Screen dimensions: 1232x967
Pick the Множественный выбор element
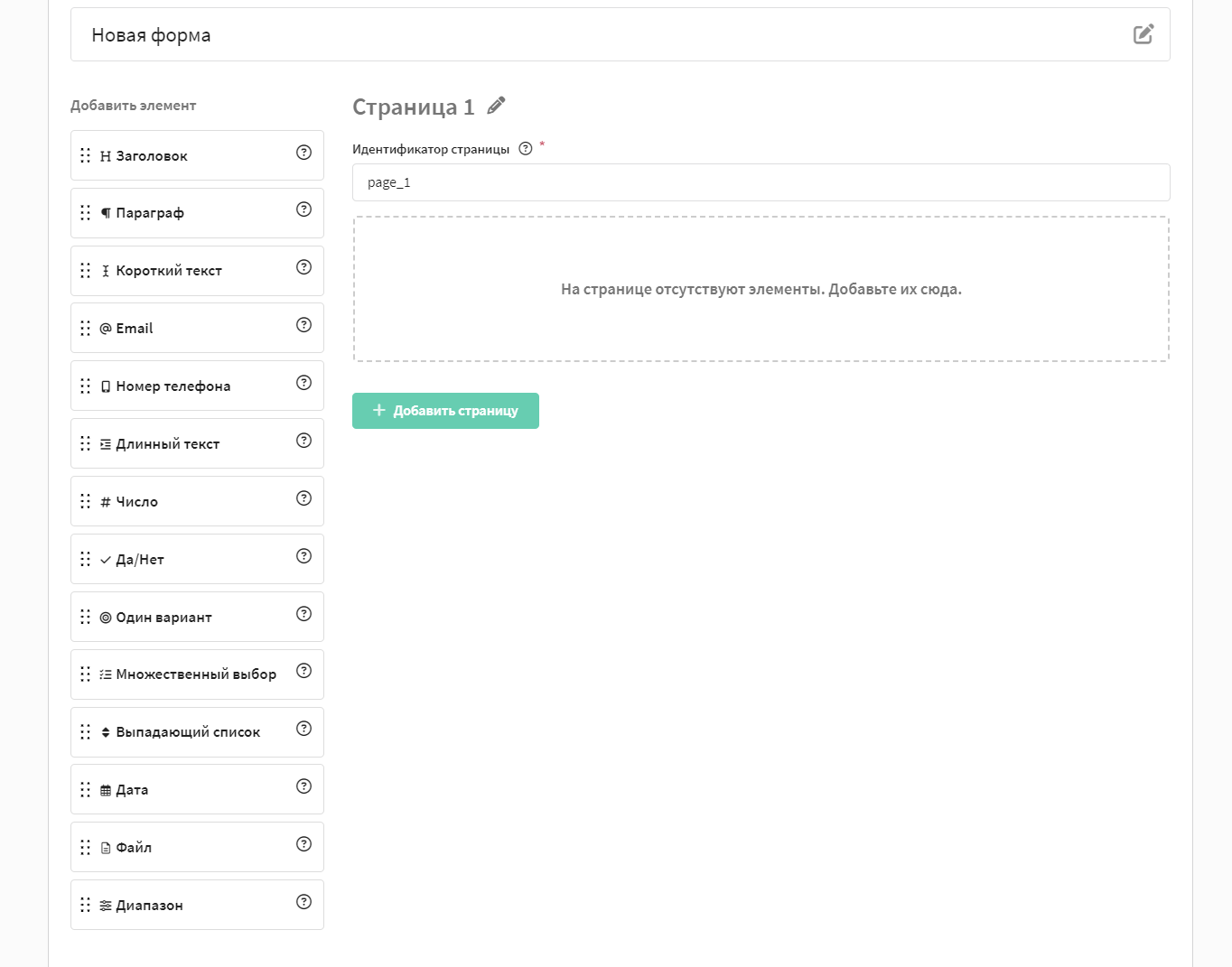pyautogui.click(x=197, y=674)
